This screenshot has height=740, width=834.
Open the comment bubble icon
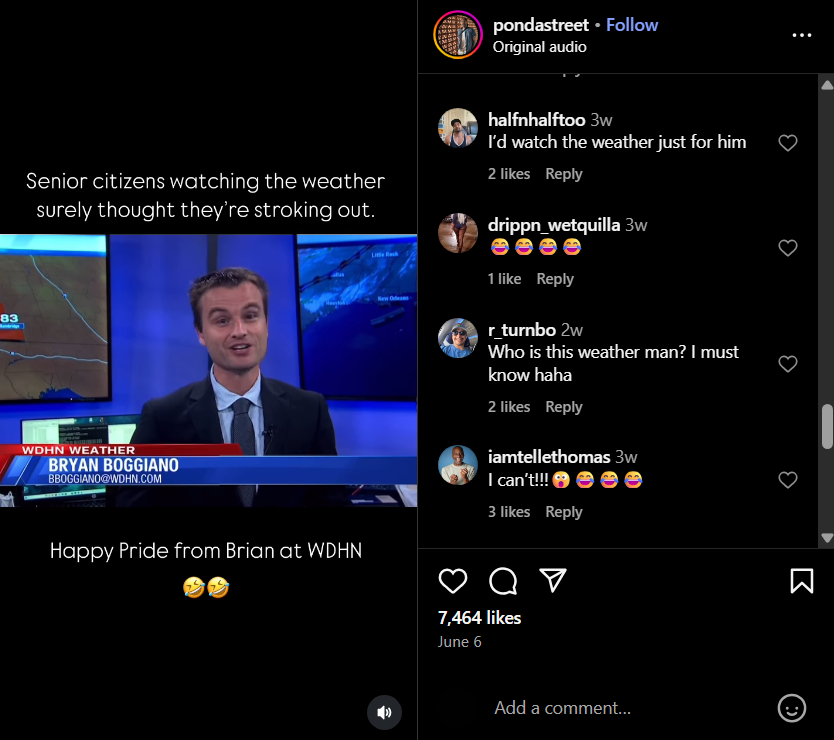(x=503, y=581)
